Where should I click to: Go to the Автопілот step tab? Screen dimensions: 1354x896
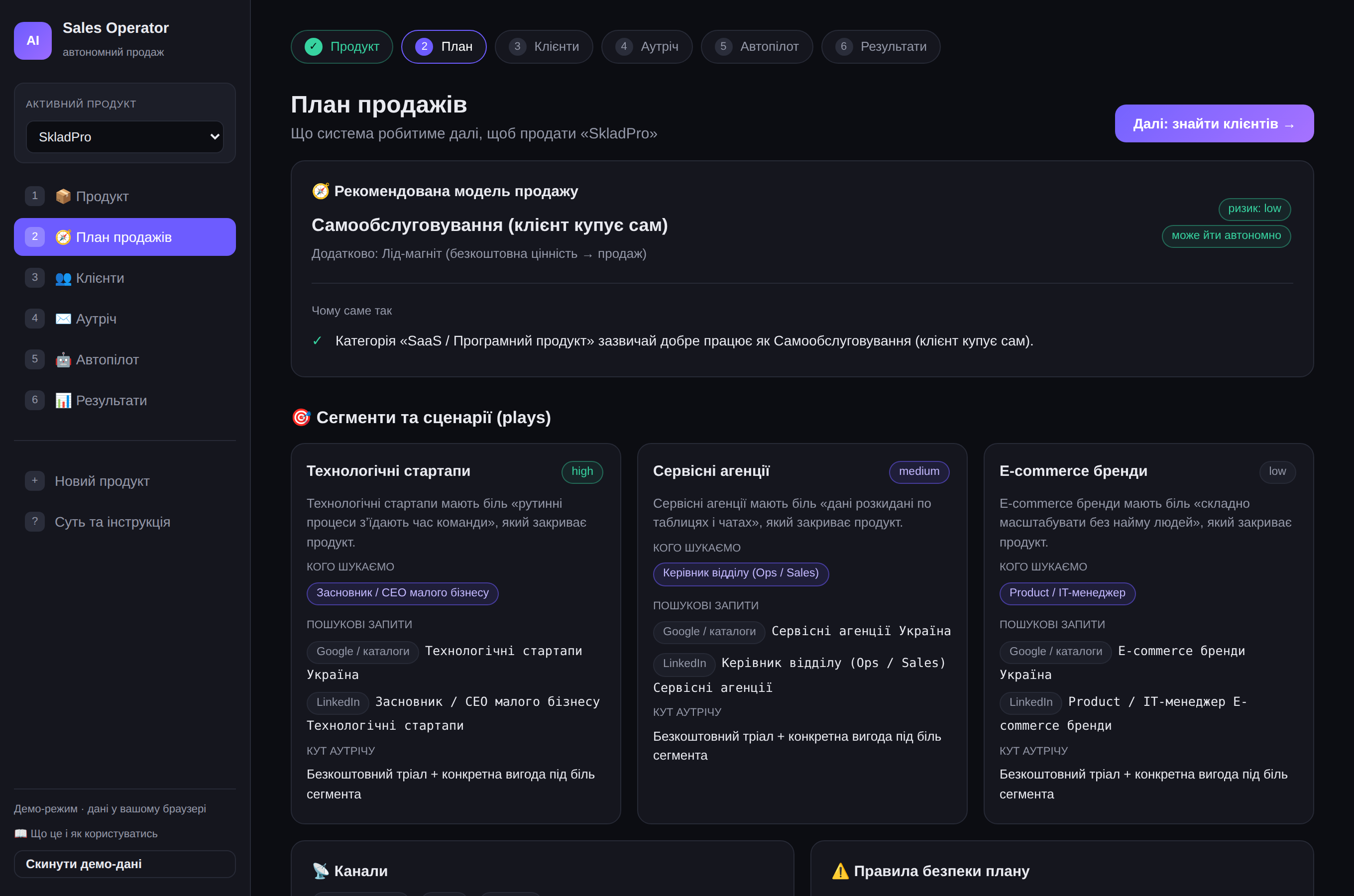pyautogui.click(x=757, y=46)
